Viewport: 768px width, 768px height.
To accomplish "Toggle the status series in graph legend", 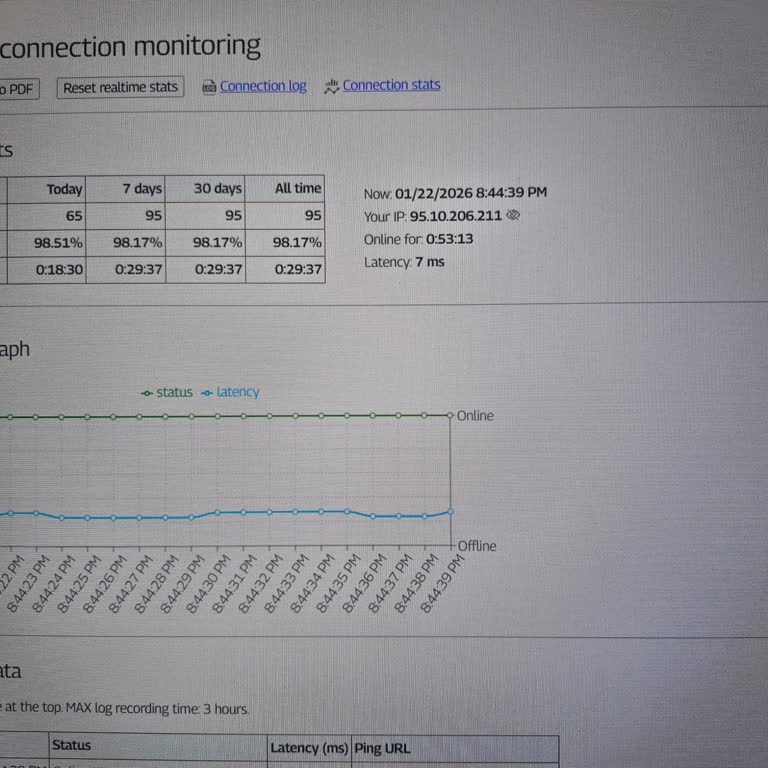I will [167, 393].
